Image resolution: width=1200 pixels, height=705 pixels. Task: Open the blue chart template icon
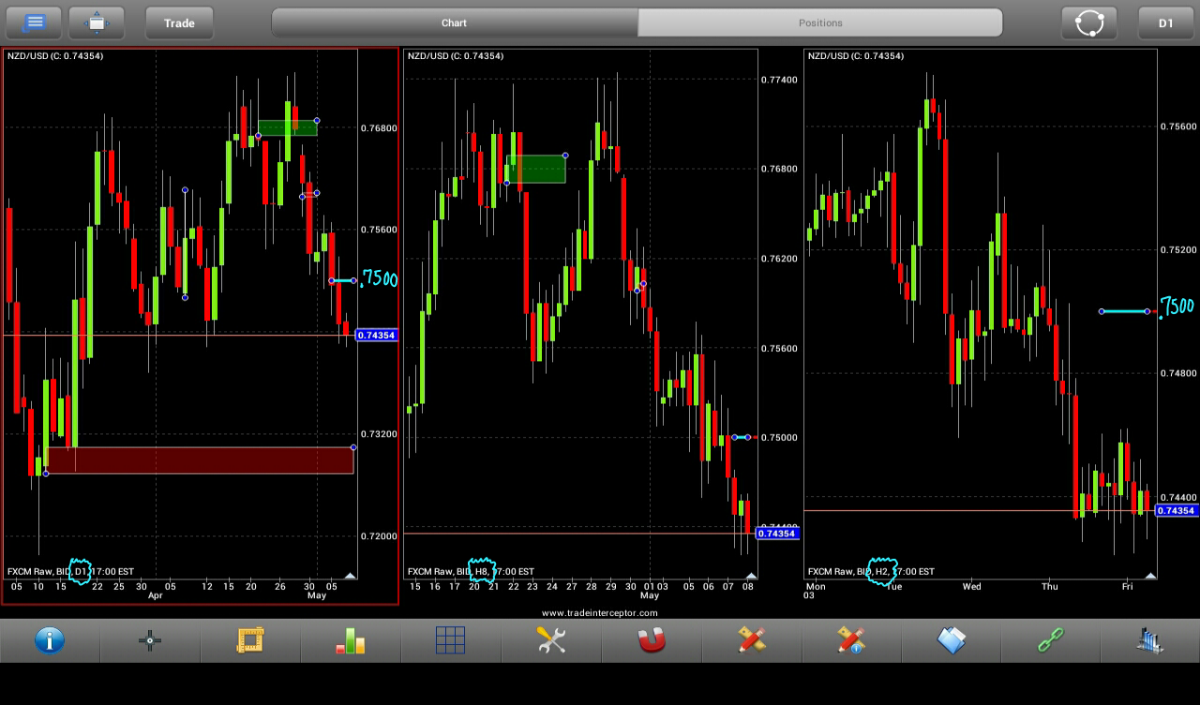1150,640
